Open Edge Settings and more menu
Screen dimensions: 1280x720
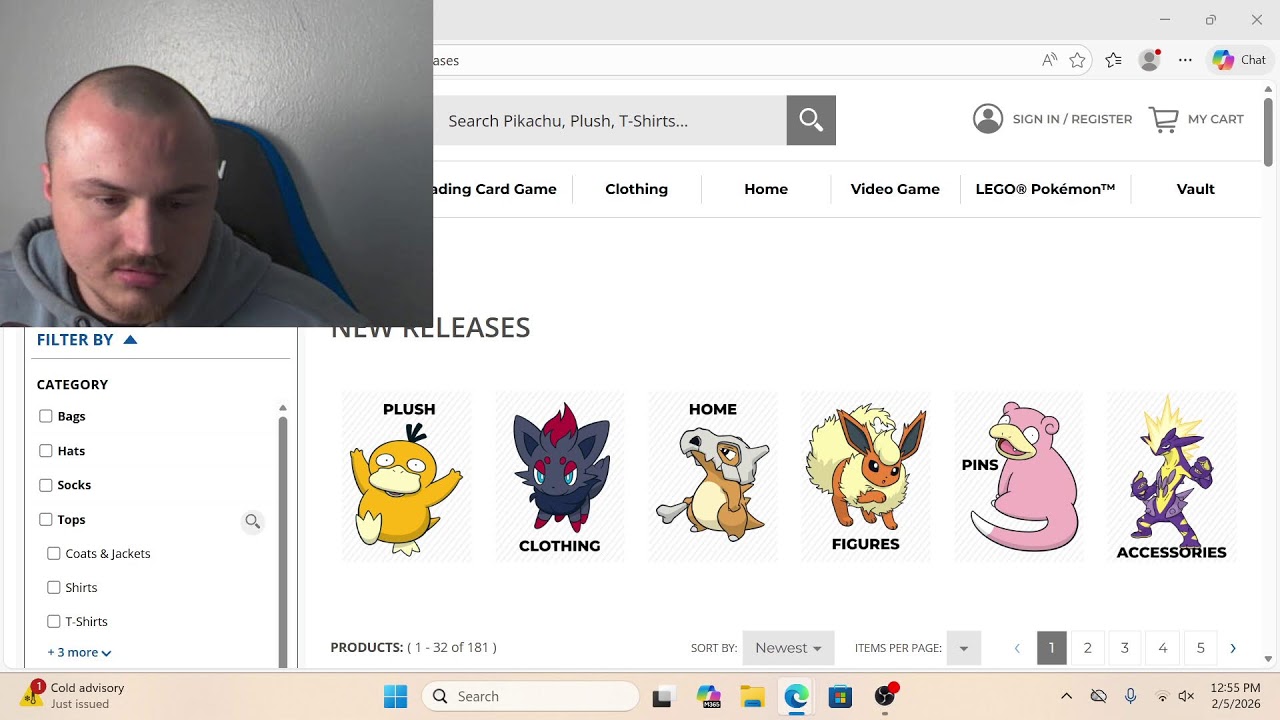[x=1185, y=60]
